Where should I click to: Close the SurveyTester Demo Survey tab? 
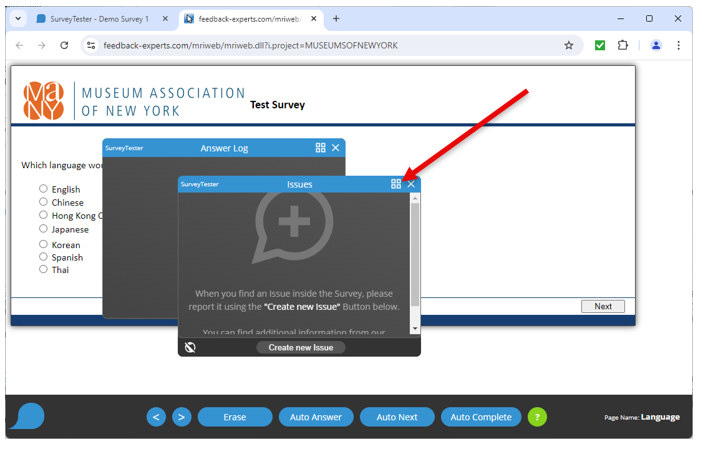165,19
